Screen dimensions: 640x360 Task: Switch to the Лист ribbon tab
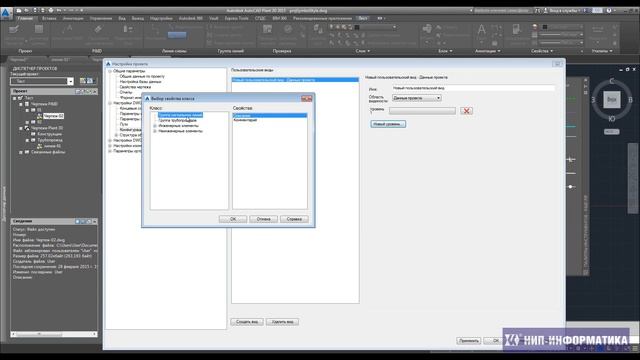pyautogui.click(x=362, y=18)
